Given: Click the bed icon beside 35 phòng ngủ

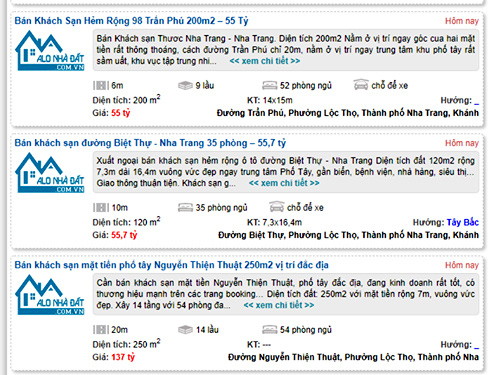Looking at the screenshot, I should [185, 208].
